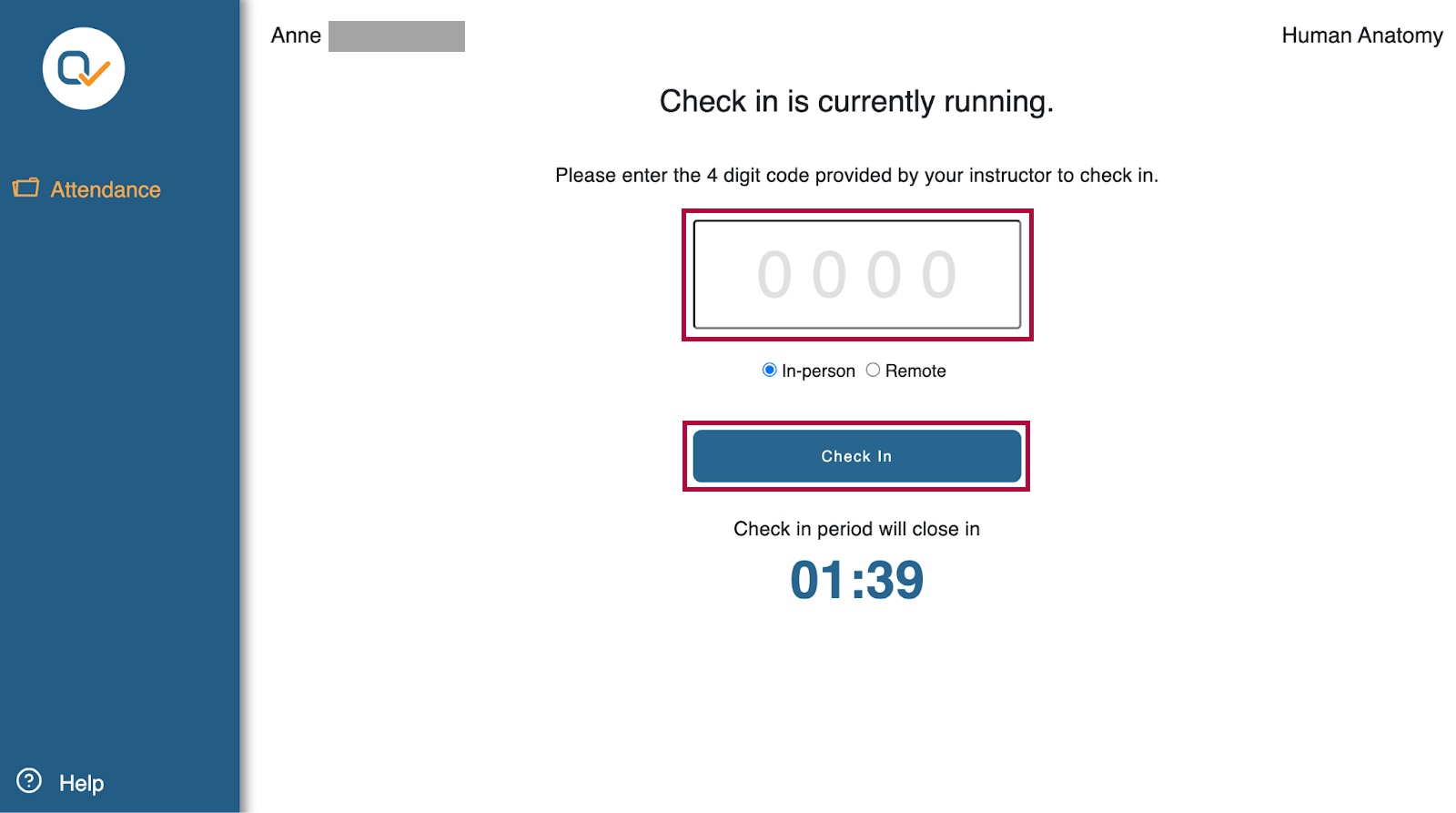Click the Help question-mark icon
The height and width of the screenshot is (813, 1456).
click(x=28, y=781)
